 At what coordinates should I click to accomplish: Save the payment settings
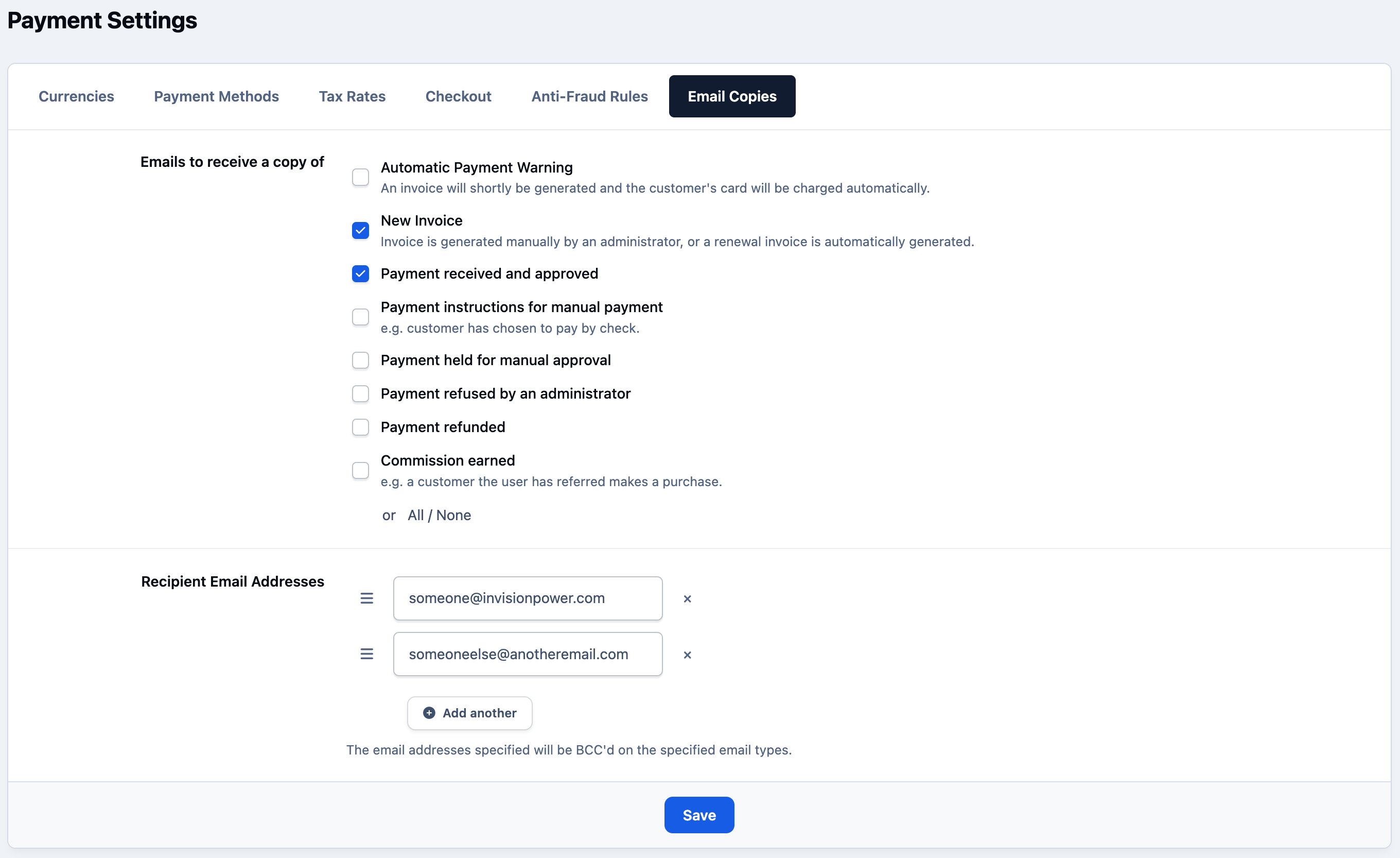[x=699, y=815]
